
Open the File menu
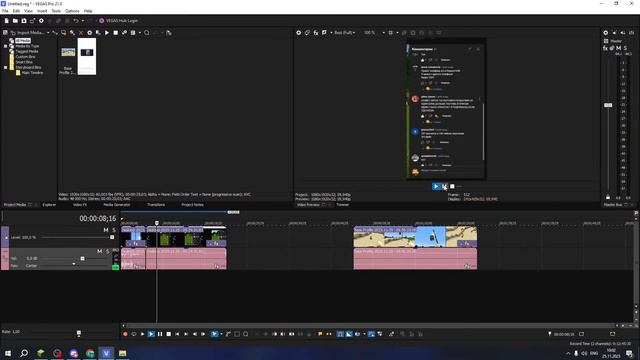(x=5, y=11)
